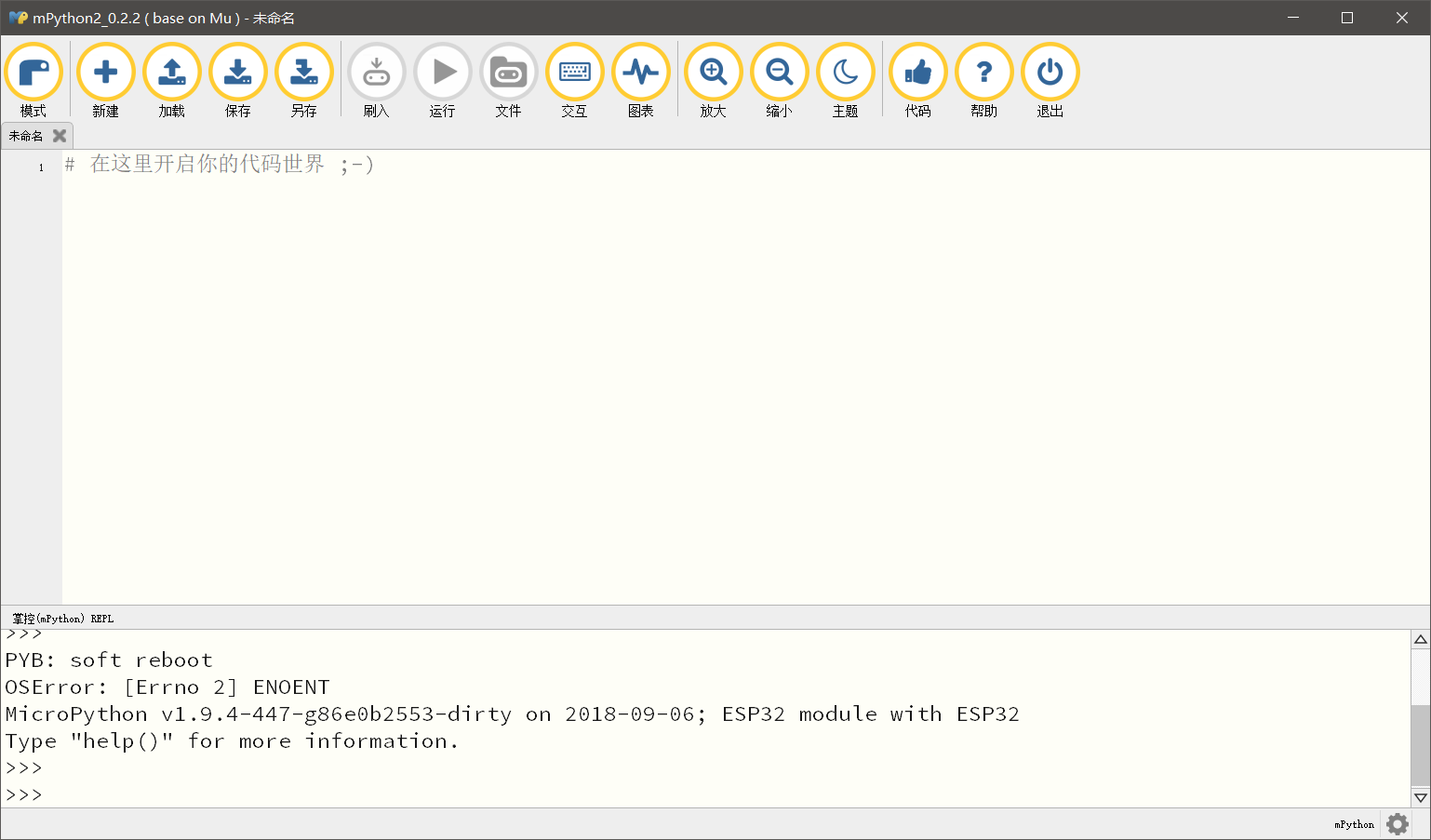
Task: Open the 模式 (Mode) selector
Action: (33, 80)
